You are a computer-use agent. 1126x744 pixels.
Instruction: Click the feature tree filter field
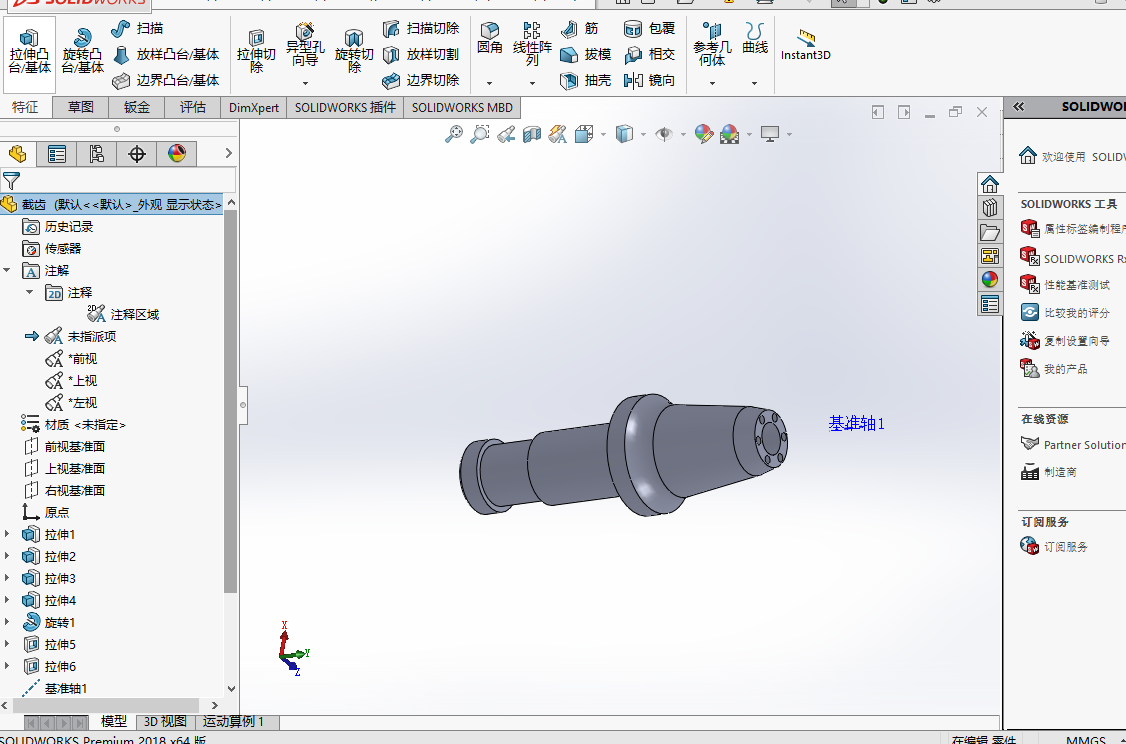[x=118, y=180]
